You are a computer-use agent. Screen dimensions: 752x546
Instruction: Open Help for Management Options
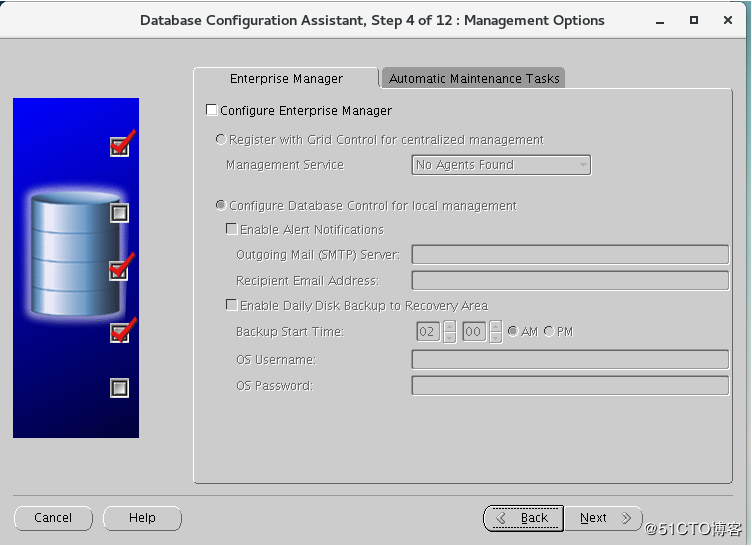pos(142,518)
